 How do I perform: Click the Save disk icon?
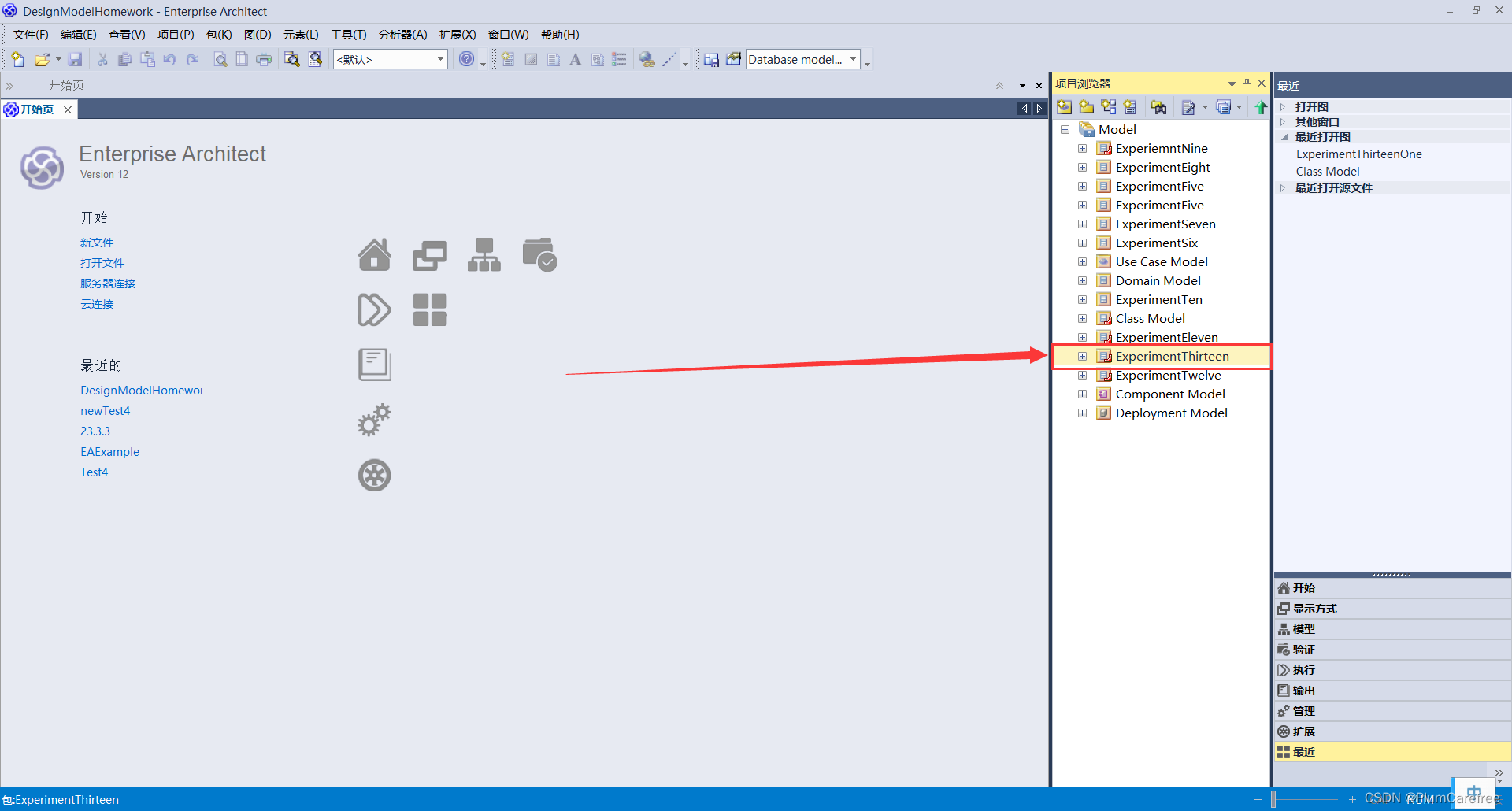point(76,59)
